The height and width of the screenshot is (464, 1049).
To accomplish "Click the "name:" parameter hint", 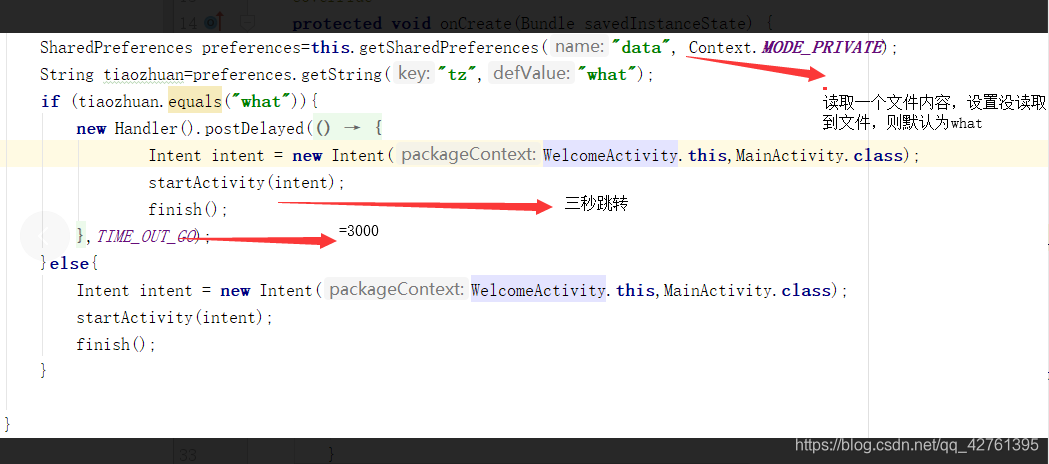I will (x=580, y=47).
